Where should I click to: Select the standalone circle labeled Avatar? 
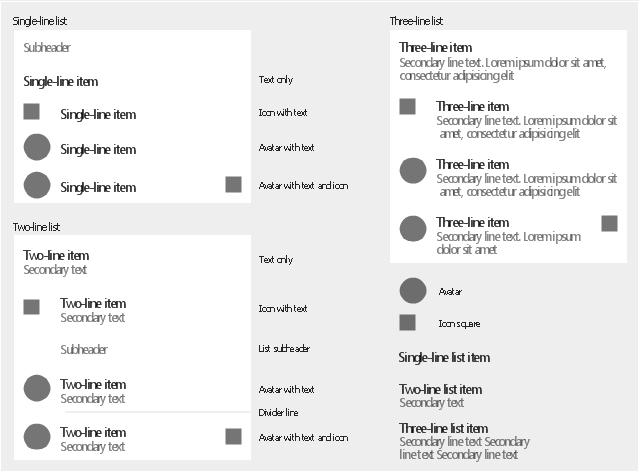pos(413,291)
